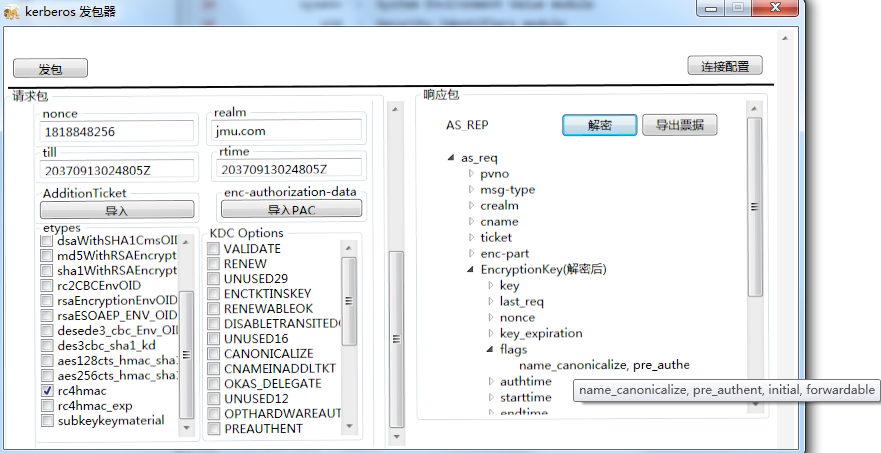Expand the crealm tree node

[471, 205]
